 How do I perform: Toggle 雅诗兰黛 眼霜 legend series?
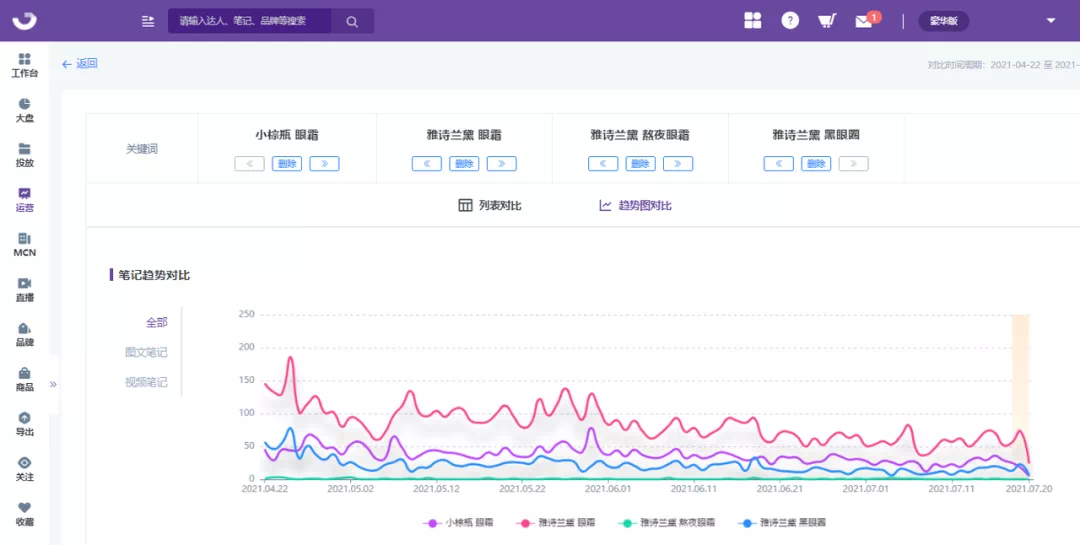click(x=556, y=523)
